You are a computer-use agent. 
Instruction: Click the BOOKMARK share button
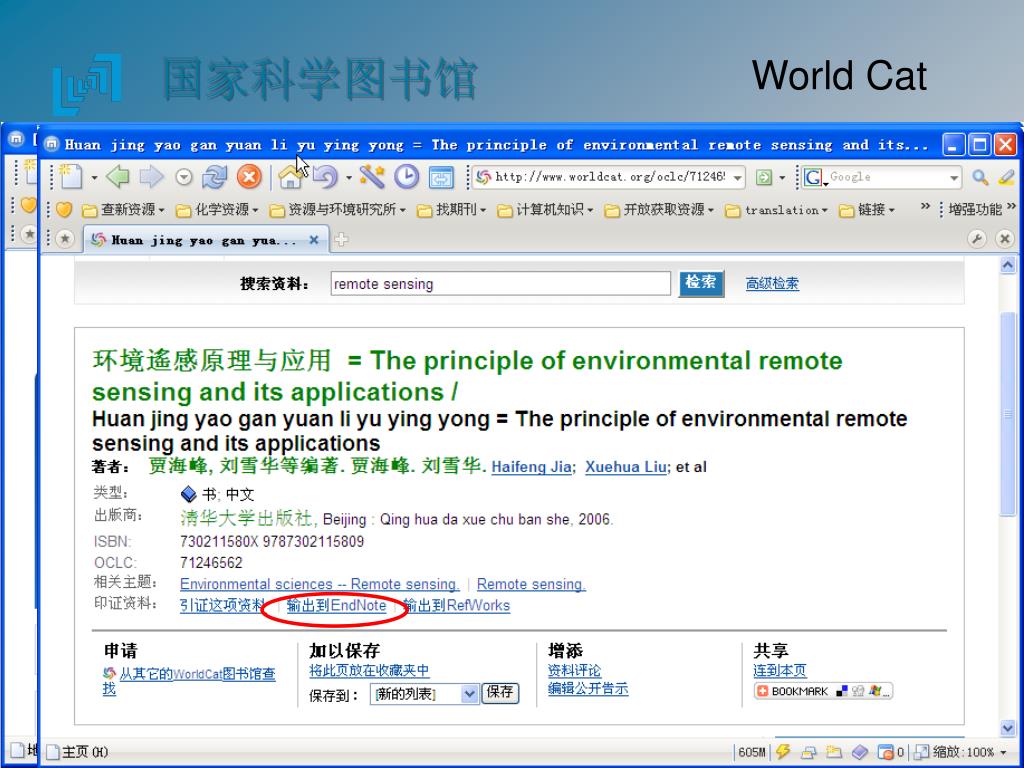tap(823, 691)
